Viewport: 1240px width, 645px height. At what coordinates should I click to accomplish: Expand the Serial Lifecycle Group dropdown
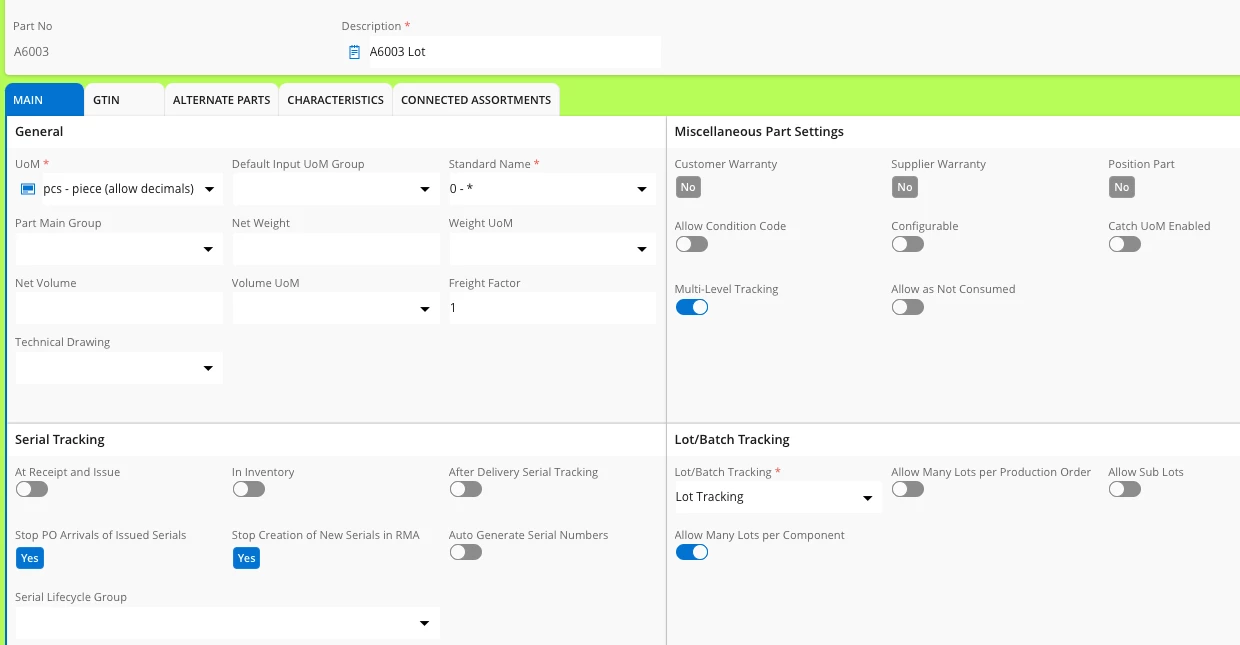pyautogui.click(x=424, y=623)
